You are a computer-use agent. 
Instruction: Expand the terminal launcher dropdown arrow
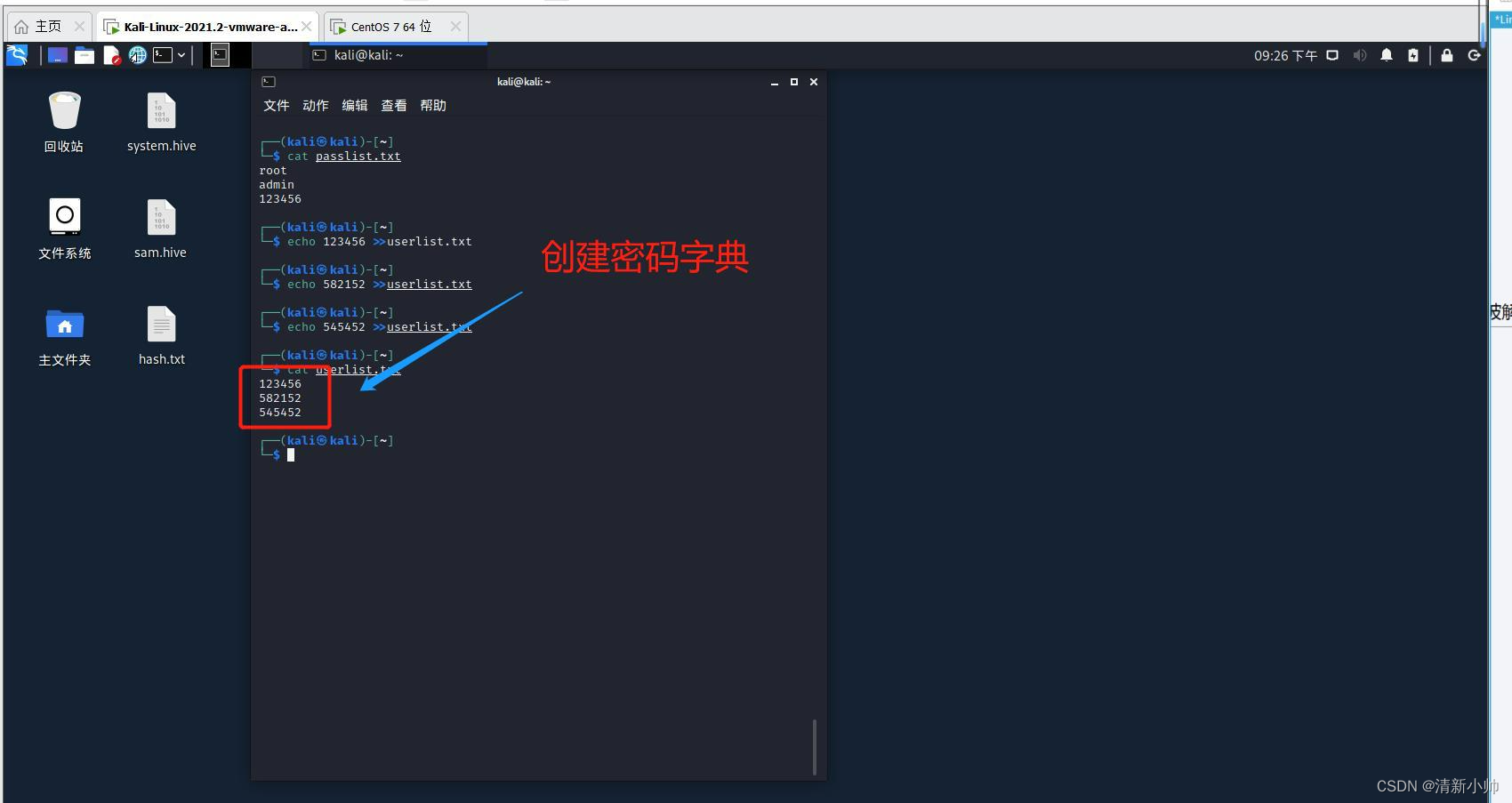tap(181, 54)
